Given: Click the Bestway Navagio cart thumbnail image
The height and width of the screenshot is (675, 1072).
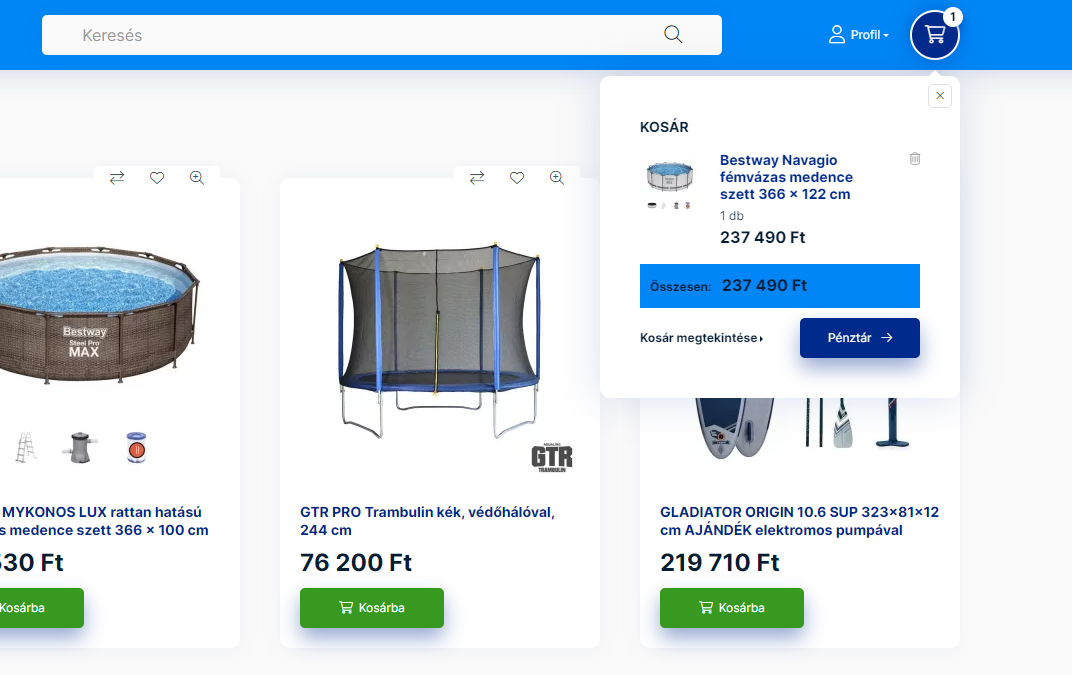Looking at the screenshot, I should 669,184.
